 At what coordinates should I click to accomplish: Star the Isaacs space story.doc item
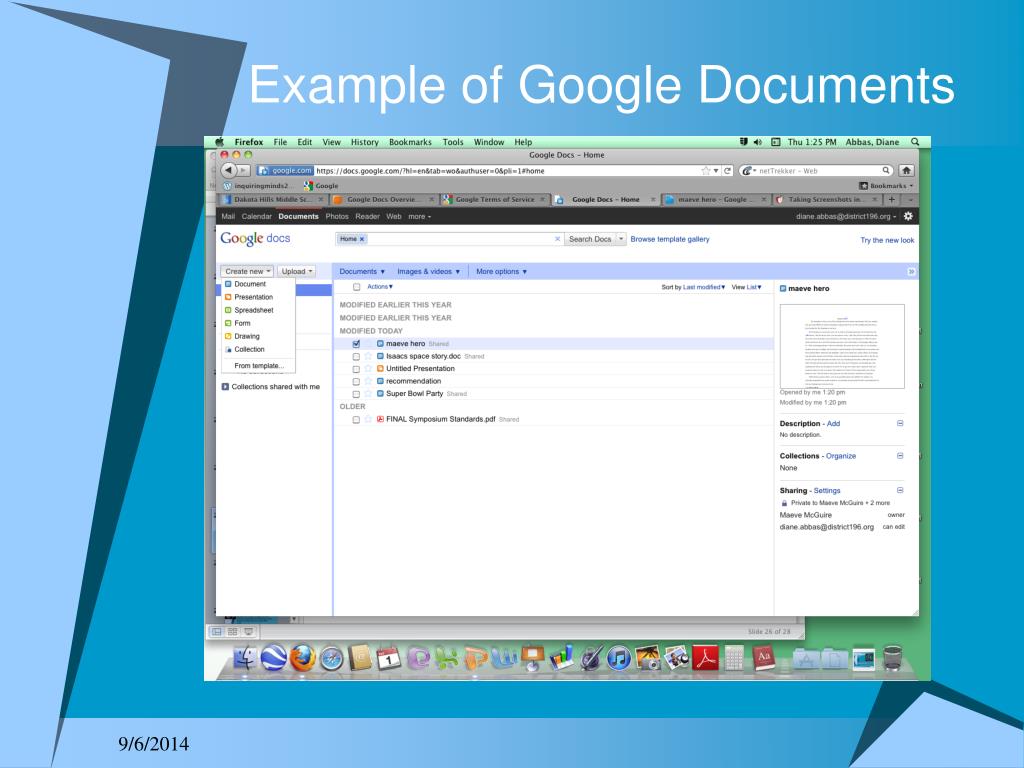tap(368, 356)
